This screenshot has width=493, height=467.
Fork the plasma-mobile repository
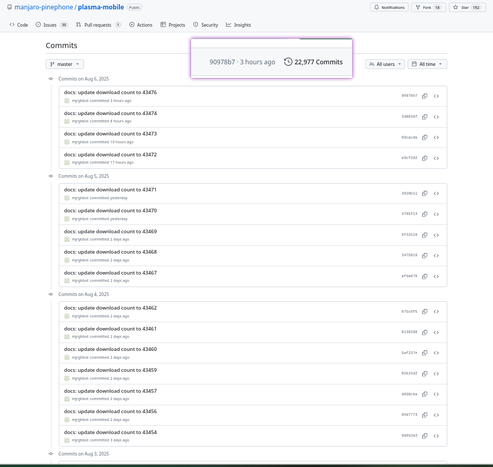428,7
